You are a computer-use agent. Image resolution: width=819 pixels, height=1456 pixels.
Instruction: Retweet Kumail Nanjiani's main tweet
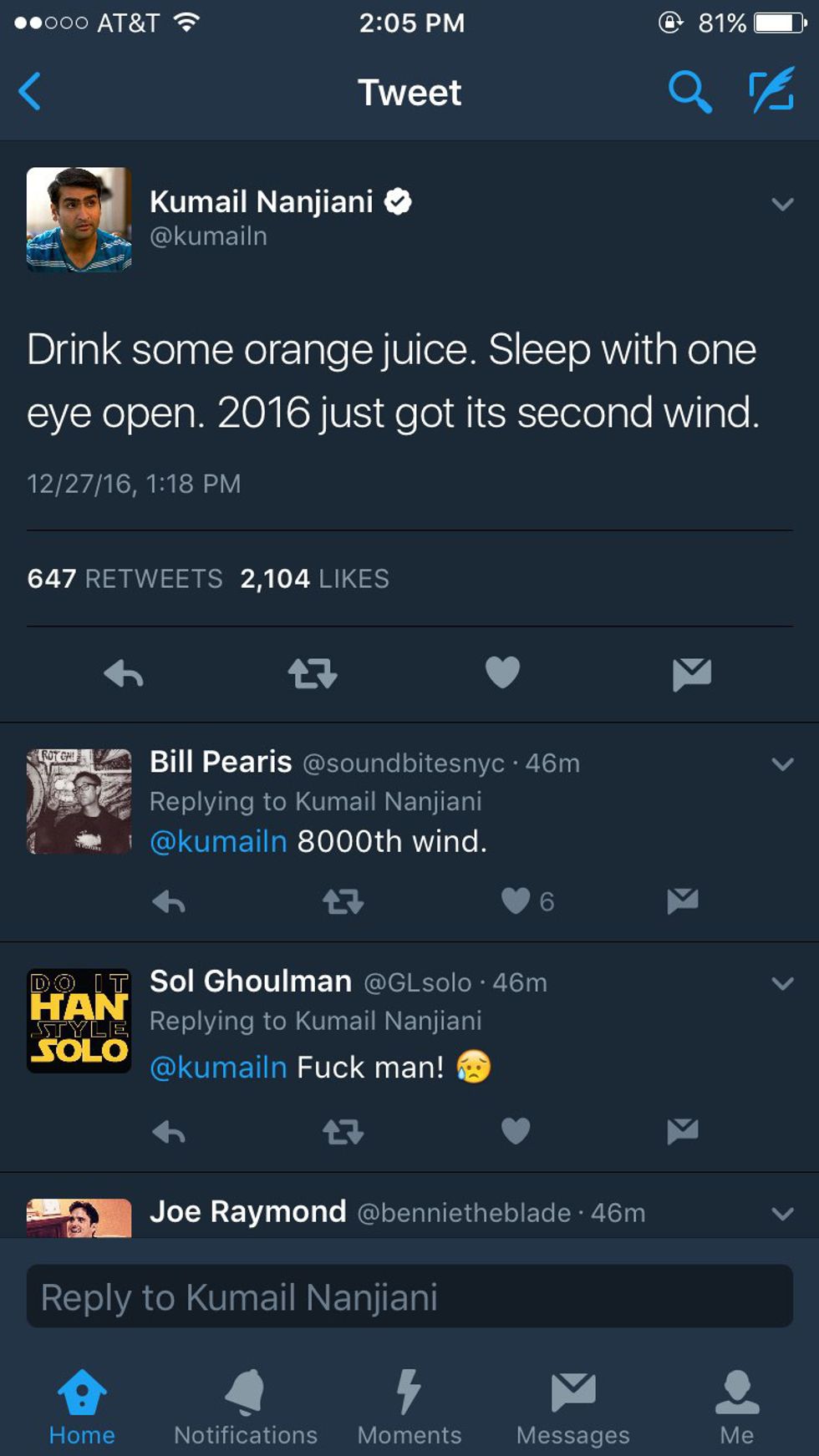click(x=313, y=673)
